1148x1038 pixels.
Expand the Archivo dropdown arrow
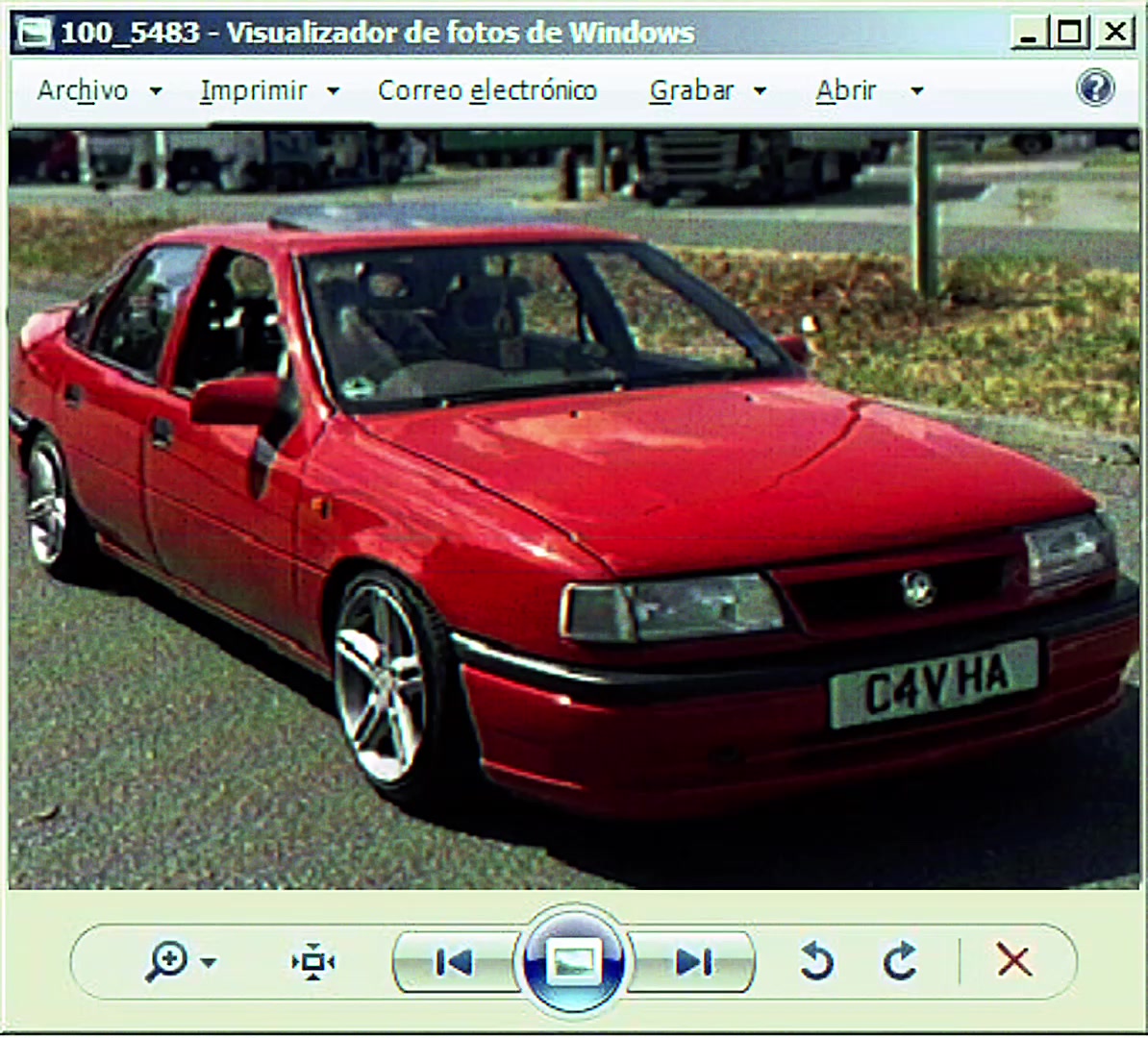[x=155, y=91]
